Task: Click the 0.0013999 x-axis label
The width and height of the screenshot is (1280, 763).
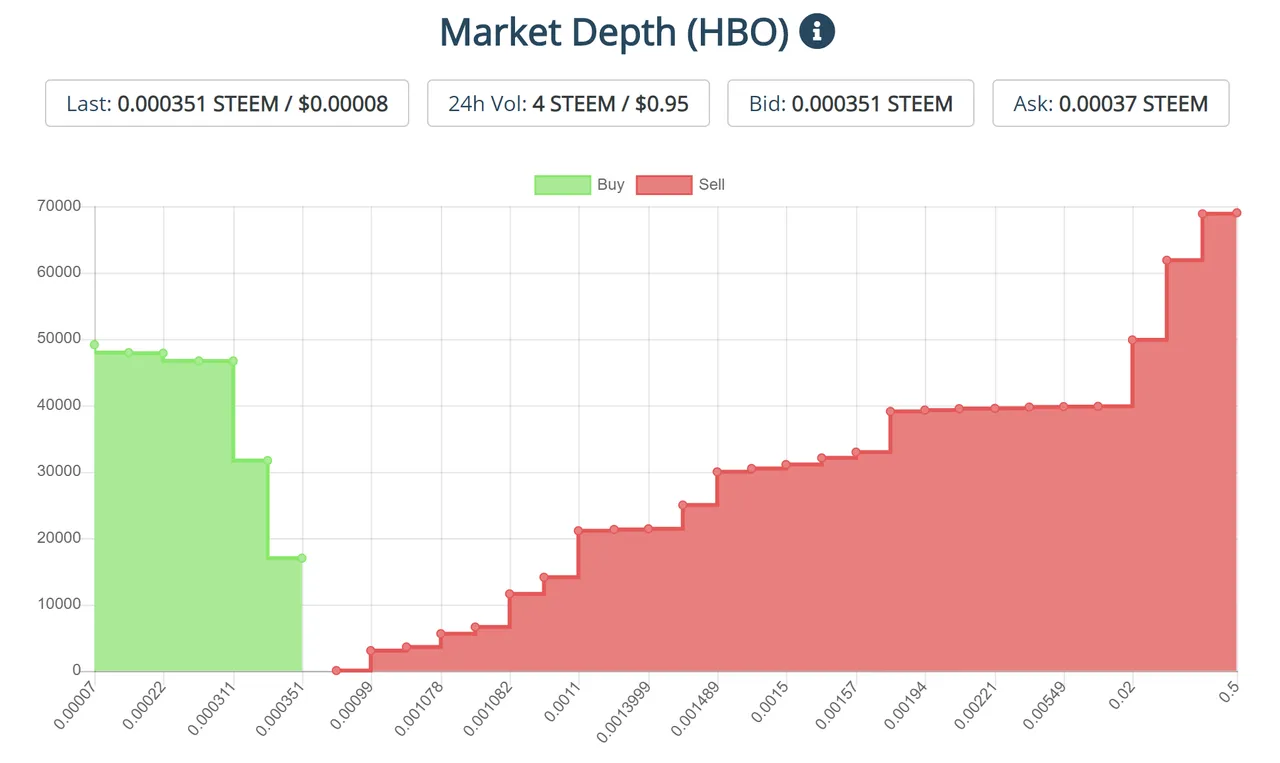Action: point(623,710)
